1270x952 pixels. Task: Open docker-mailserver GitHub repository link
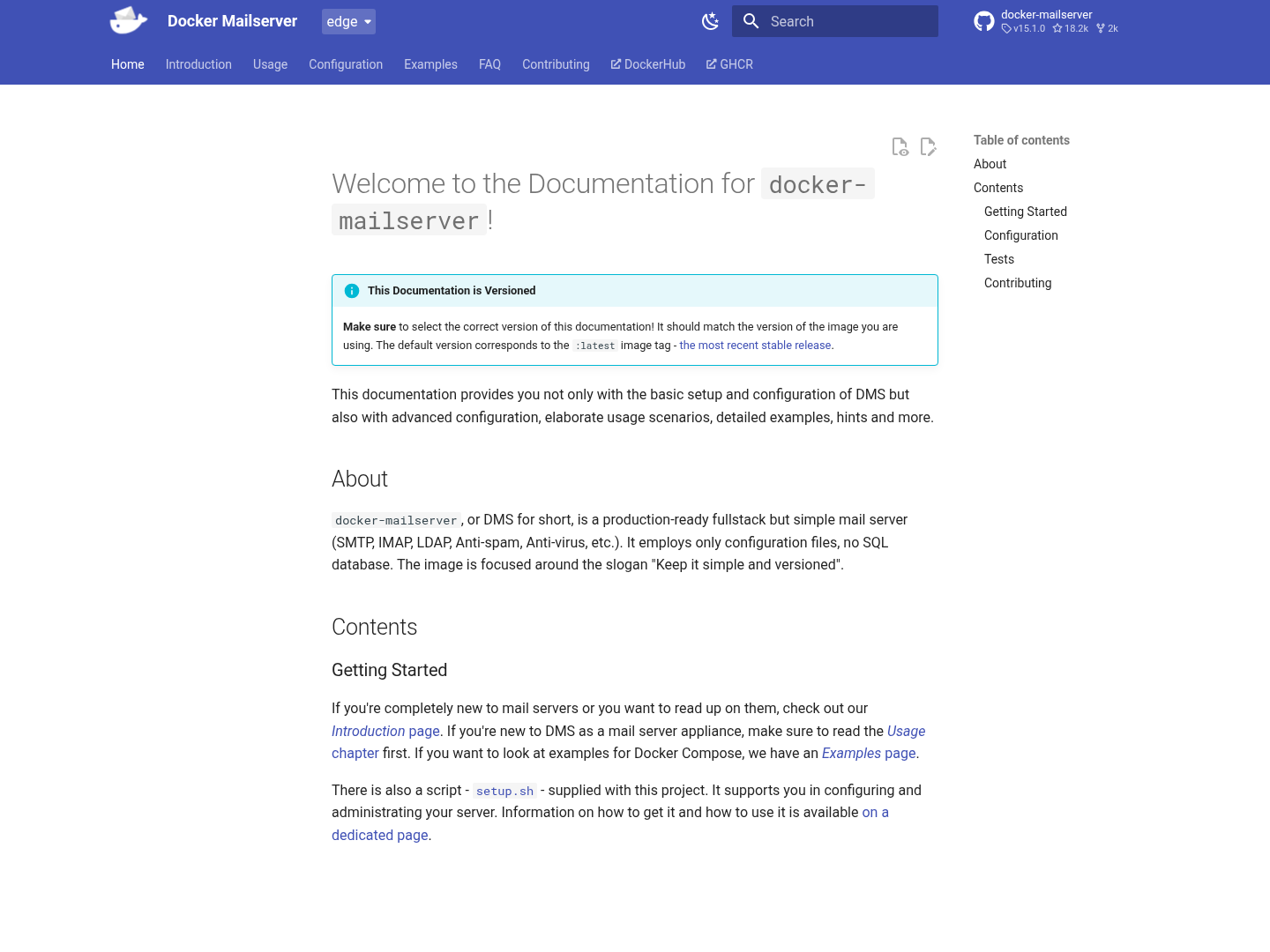point(1045,21)
